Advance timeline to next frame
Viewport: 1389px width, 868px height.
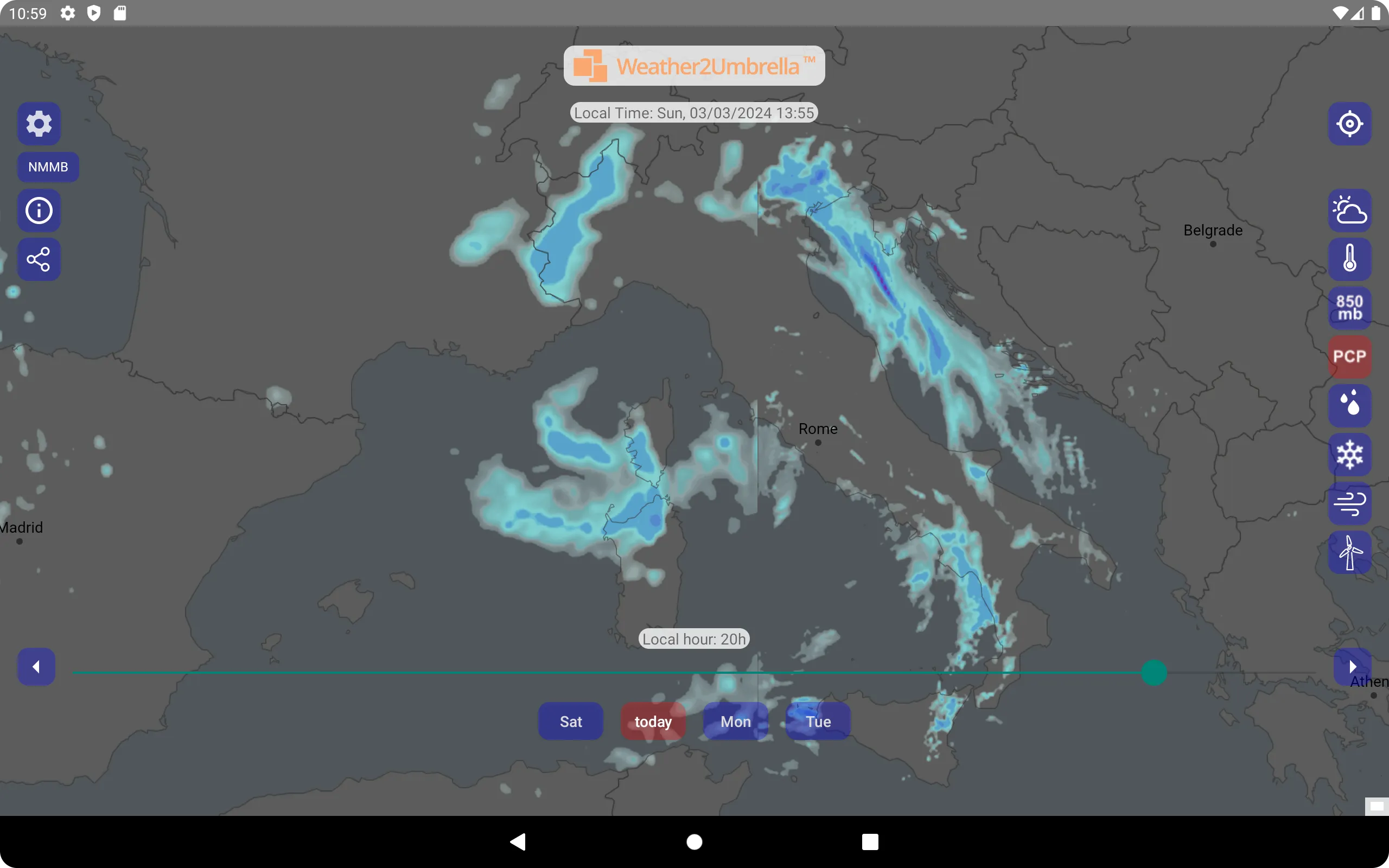(x=1351, y=666)
